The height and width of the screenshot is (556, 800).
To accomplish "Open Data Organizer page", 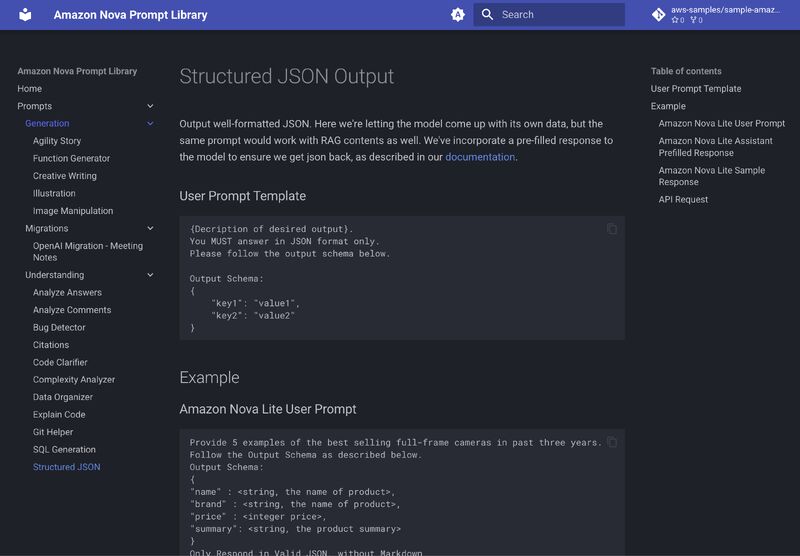I will coord(63,397).
